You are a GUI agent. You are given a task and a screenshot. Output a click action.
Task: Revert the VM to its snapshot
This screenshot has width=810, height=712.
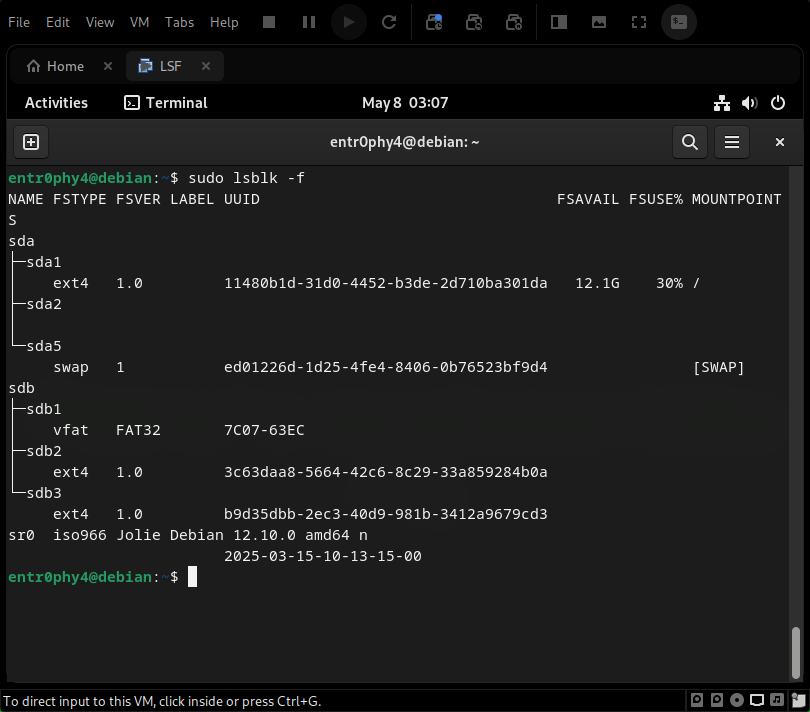click(x=474, y=22)
